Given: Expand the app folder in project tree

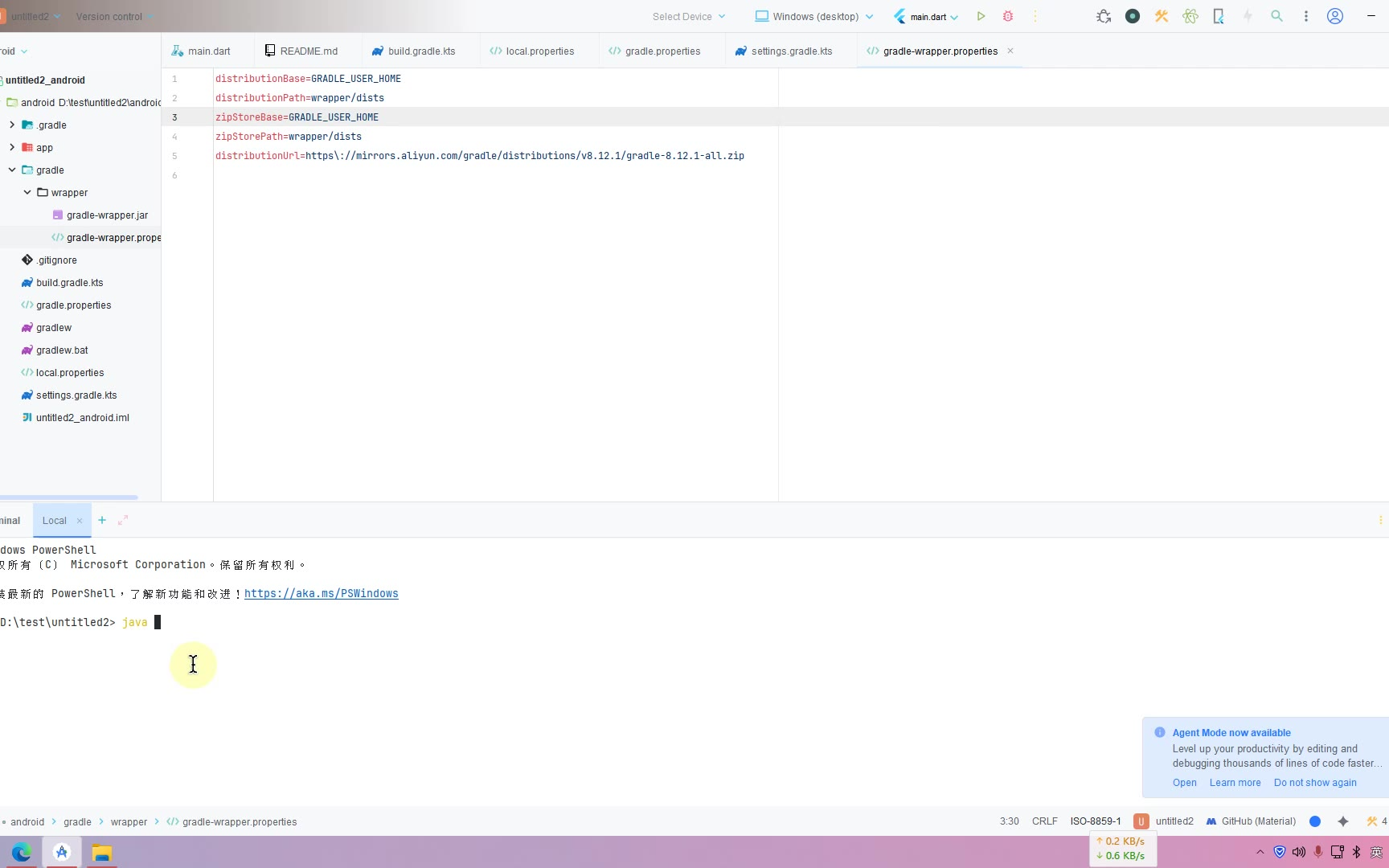Looking at the screenshot, I should point(12,148).
